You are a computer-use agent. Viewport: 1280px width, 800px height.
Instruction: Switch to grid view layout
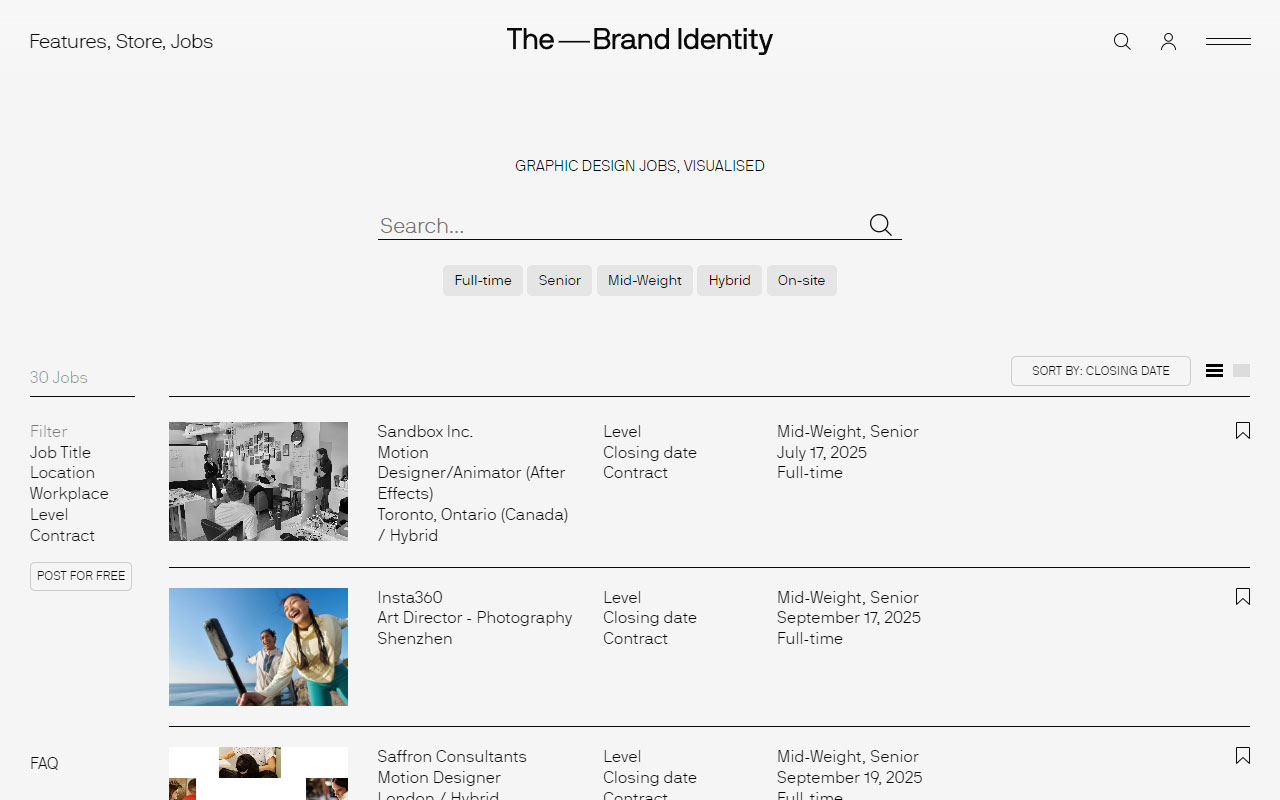(x=1241, y=370)
